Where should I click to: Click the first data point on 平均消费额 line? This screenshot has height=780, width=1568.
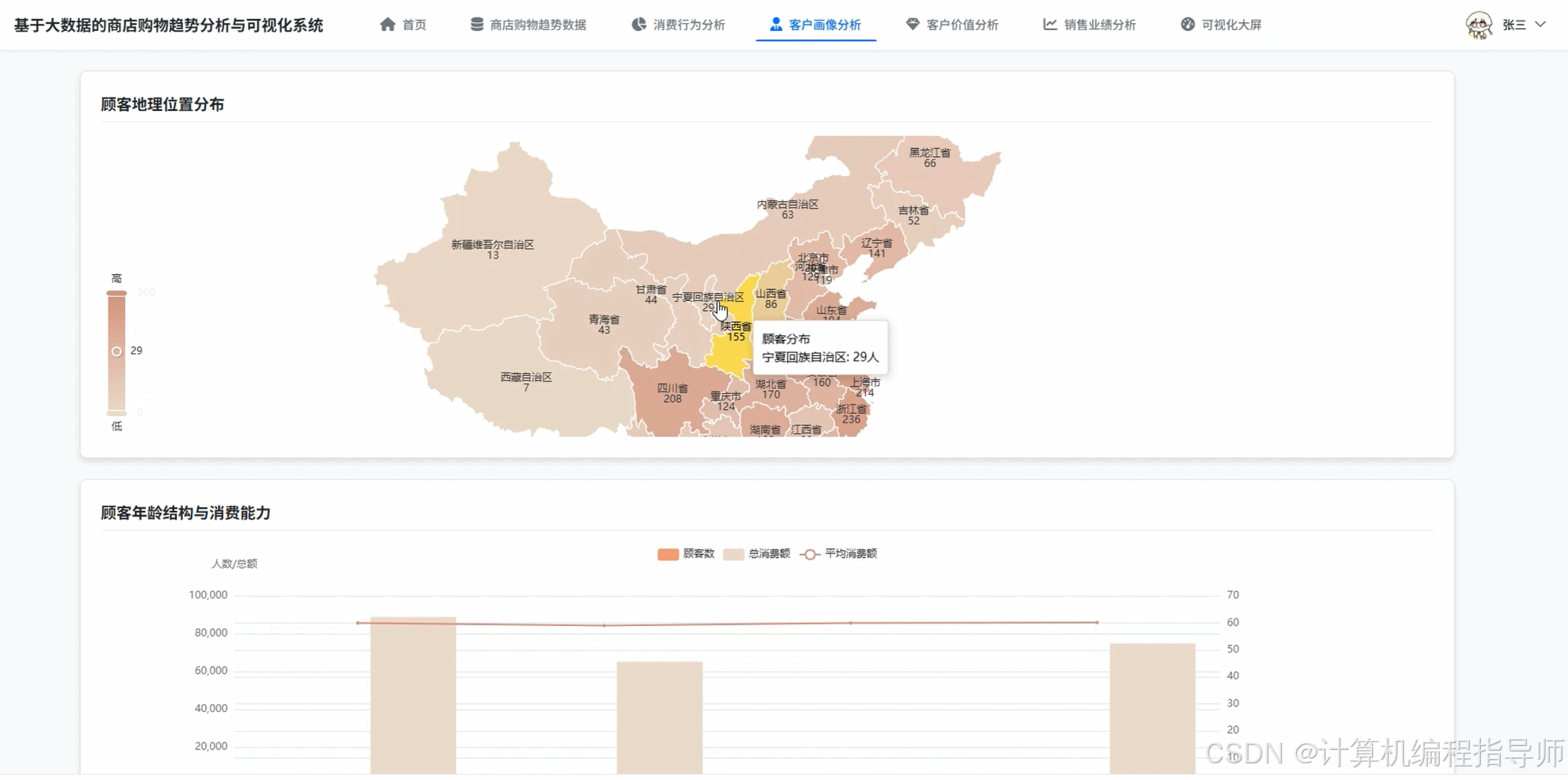pos(358,623)
